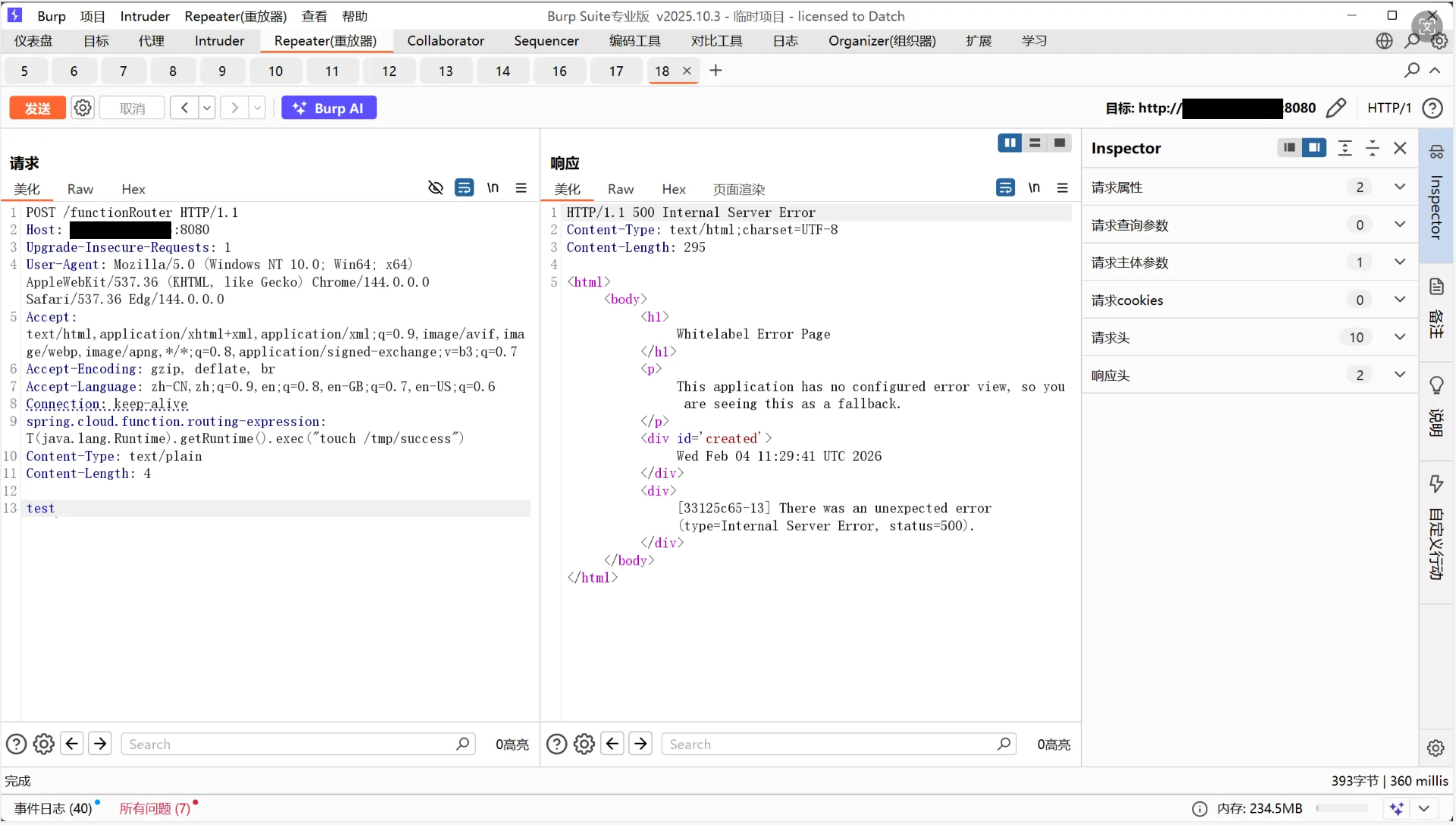Open request search help icon
This screenshot has height=825, width=1456.
tap(16, 744)
